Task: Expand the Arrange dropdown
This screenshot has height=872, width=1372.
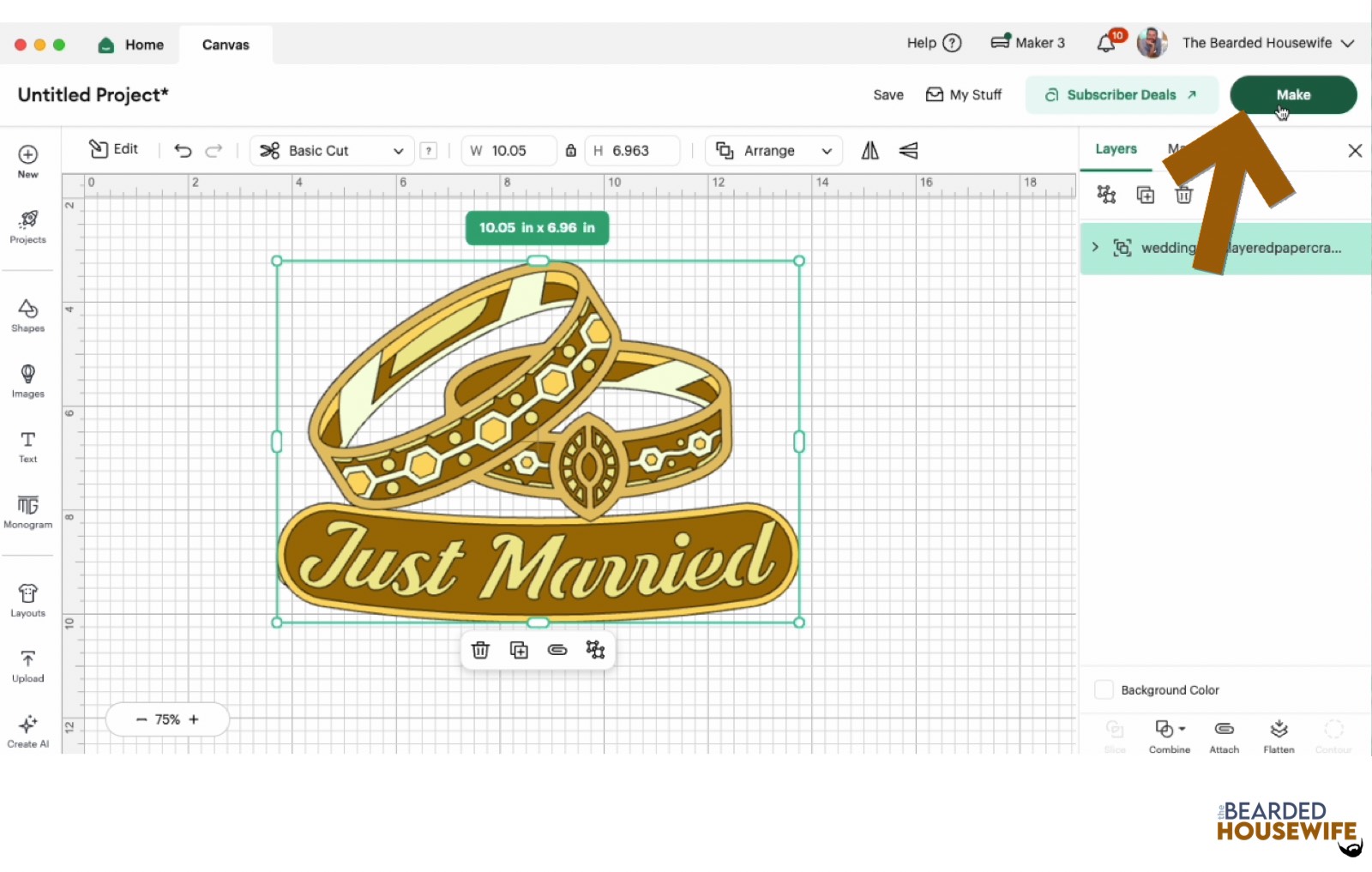Action: coord(773,151)
